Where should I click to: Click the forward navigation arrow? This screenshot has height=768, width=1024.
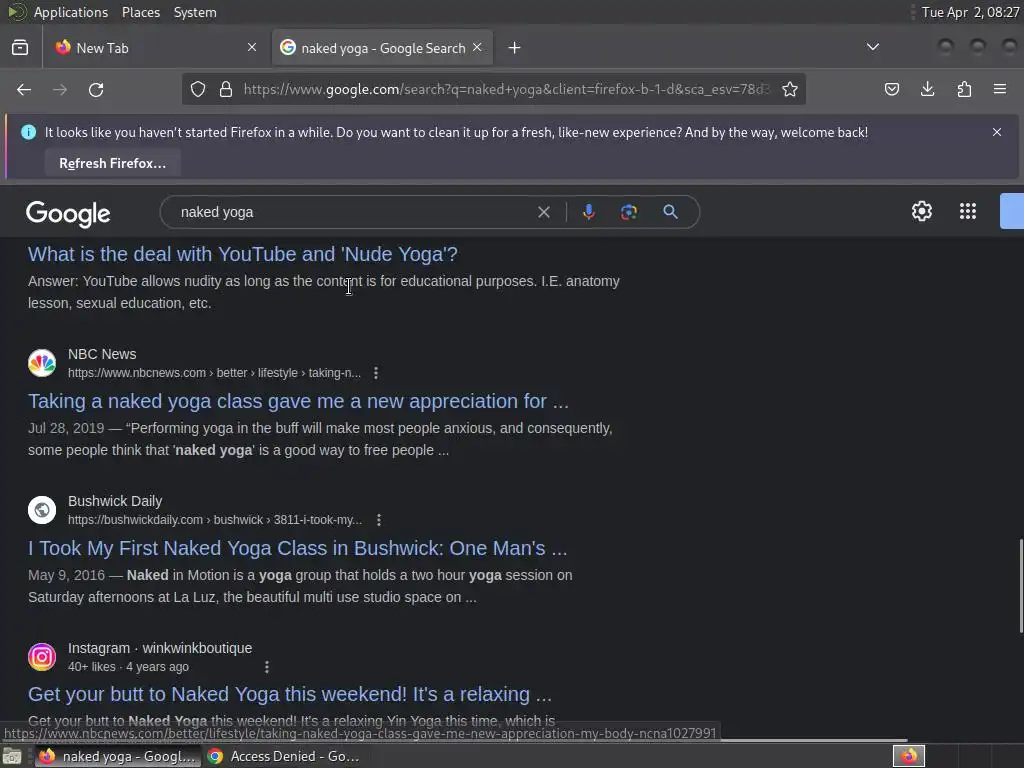pos(60,89)
